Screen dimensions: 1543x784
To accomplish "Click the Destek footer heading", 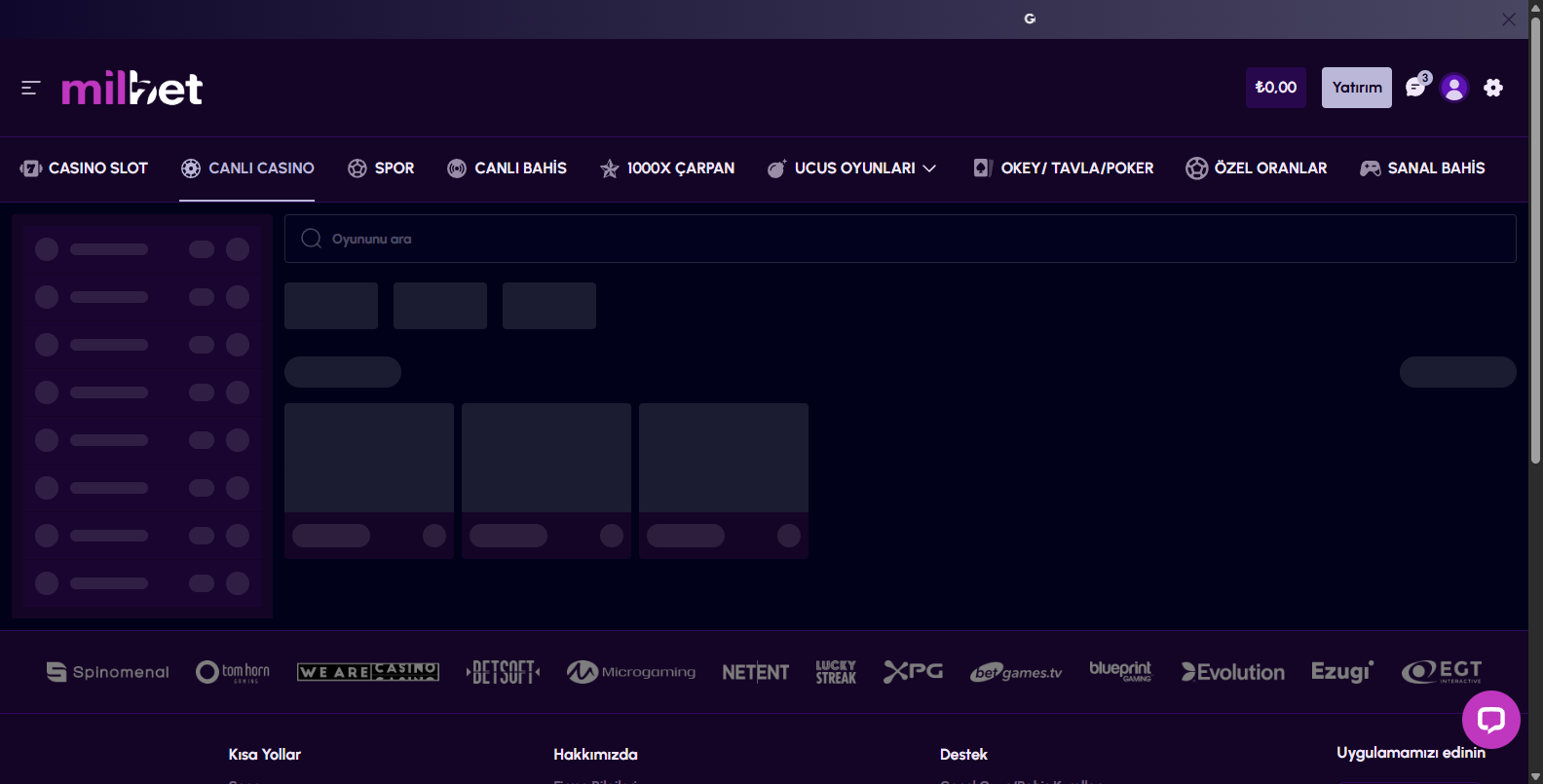I will 963,755.
